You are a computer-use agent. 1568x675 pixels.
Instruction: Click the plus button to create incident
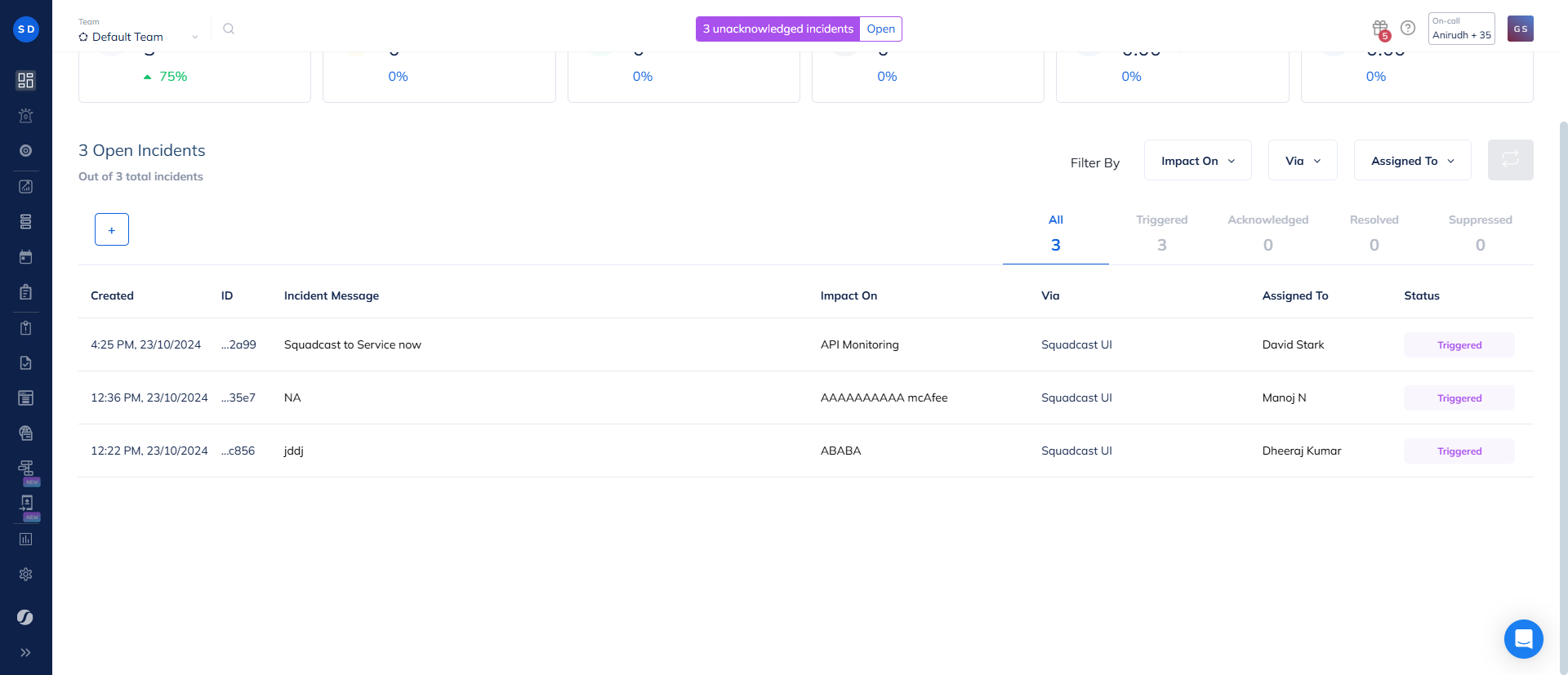click(x=112, y=229)
